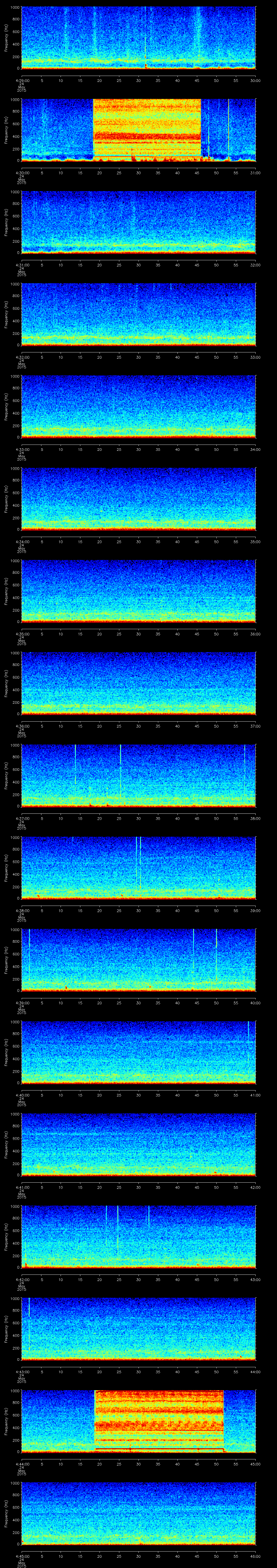Click the spectrogram panel starting at 4:45:00

(x=138, y=1513)
